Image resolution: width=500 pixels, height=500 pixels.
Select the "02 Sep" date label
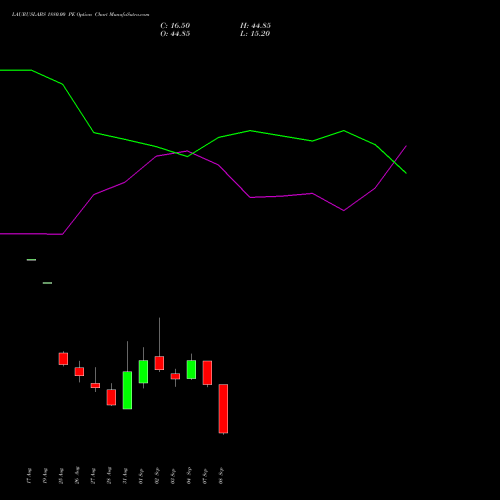pos(157,476)
